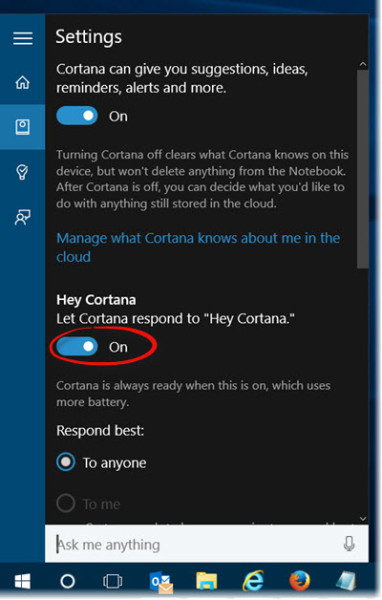The width and height of the screenshot is (382, 600).
Task: Click the scroll up arrow of settings
Action: (363, 64)
